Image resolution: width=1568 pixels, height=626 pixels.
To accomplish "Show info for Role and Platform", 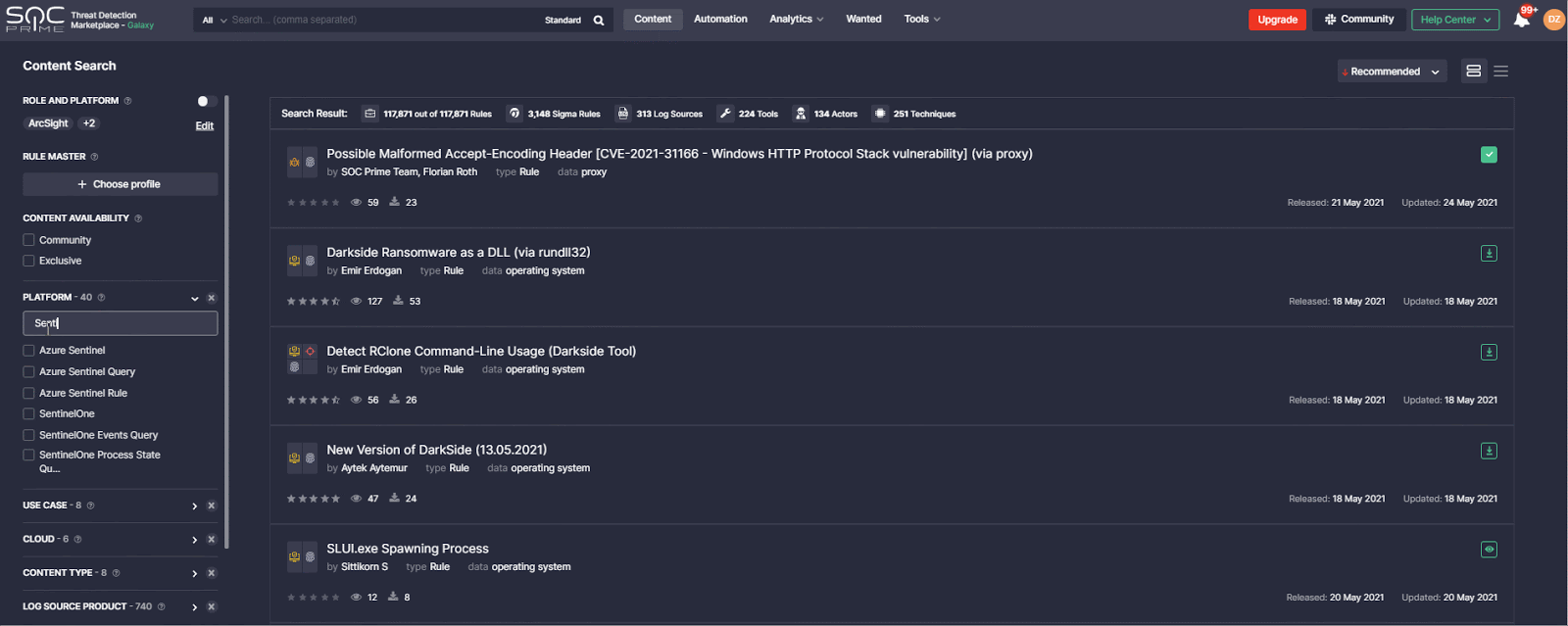I will point(127,101).
